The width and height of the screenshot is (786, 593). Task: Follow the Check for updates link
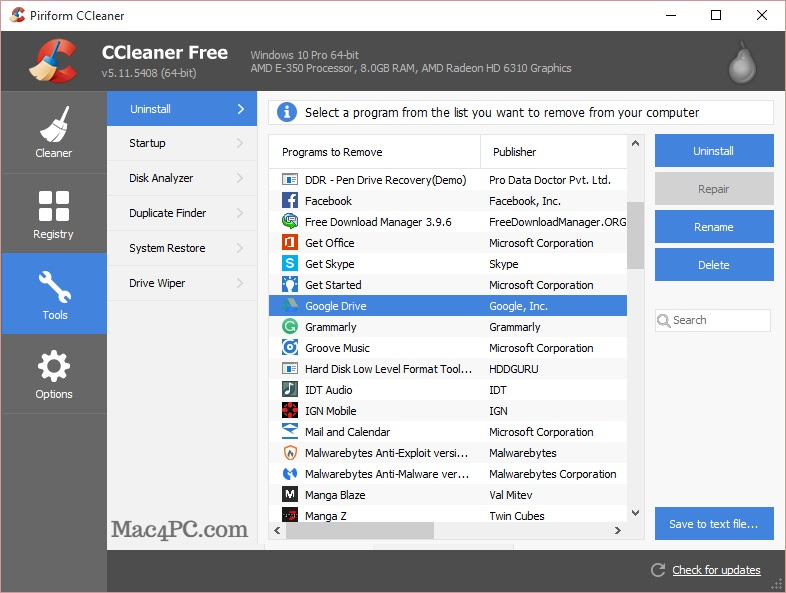click(x=716, y=570)
